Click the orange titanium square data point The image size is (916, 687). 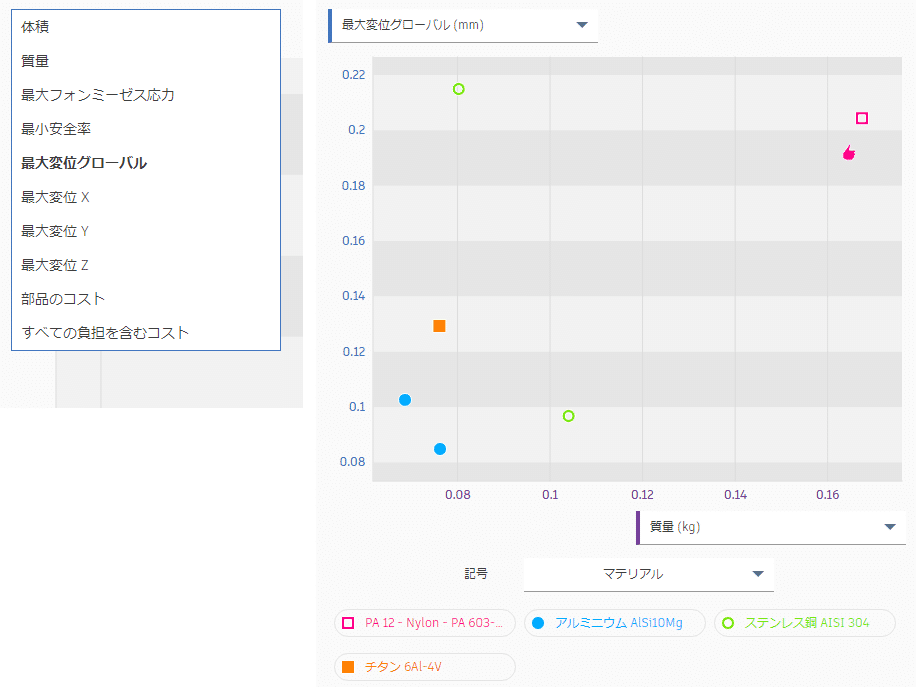[439, 326]
